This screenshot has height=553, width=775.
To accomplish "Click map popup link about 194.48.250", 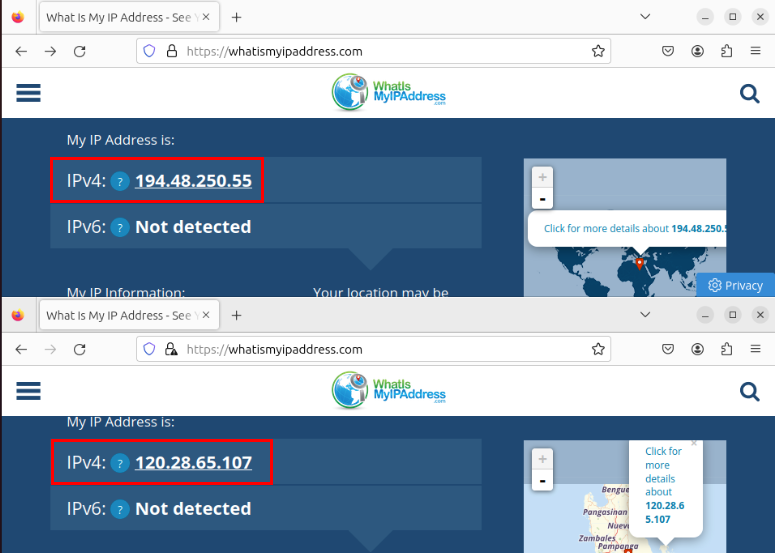I will tap(635, 229).
